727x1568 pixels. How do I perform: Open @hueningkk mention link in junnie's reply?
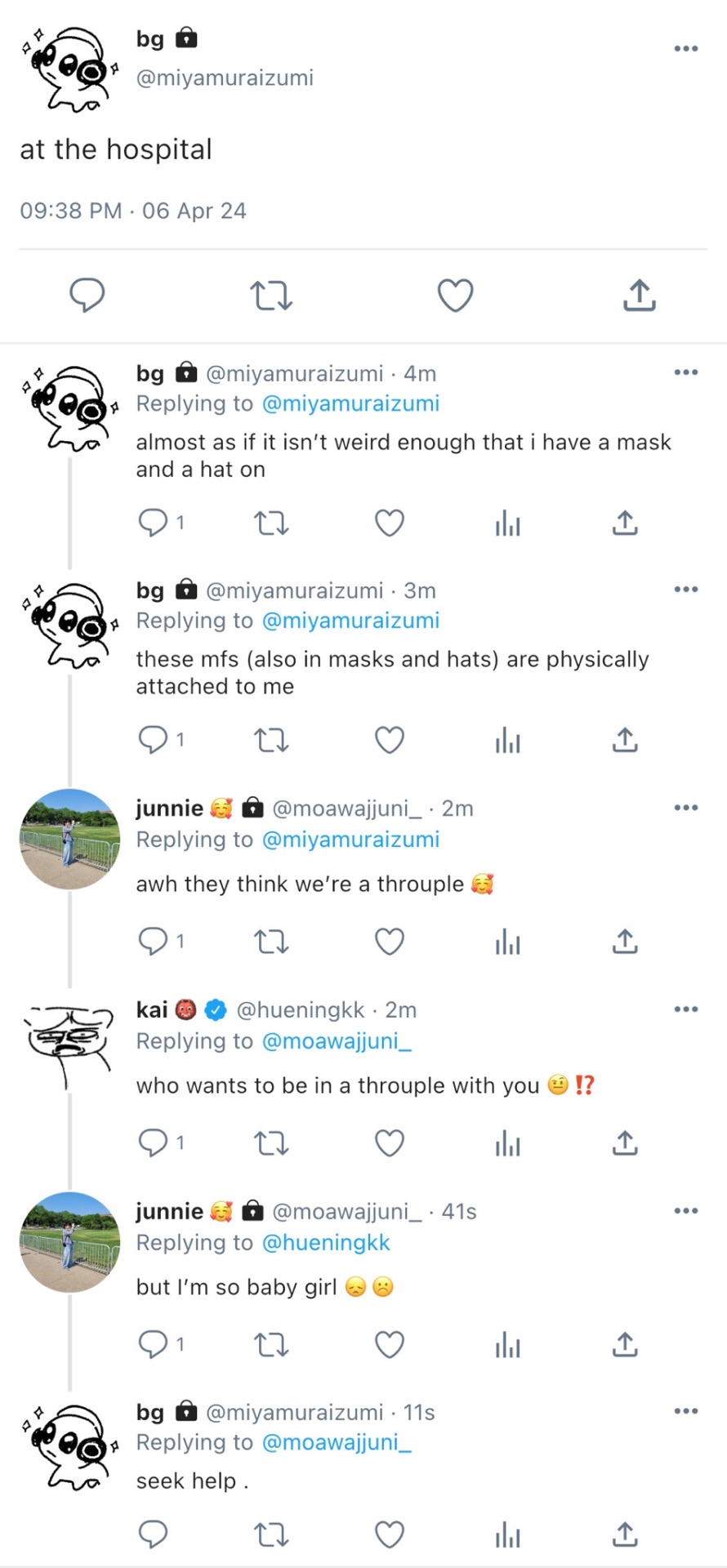(325, 1242)
